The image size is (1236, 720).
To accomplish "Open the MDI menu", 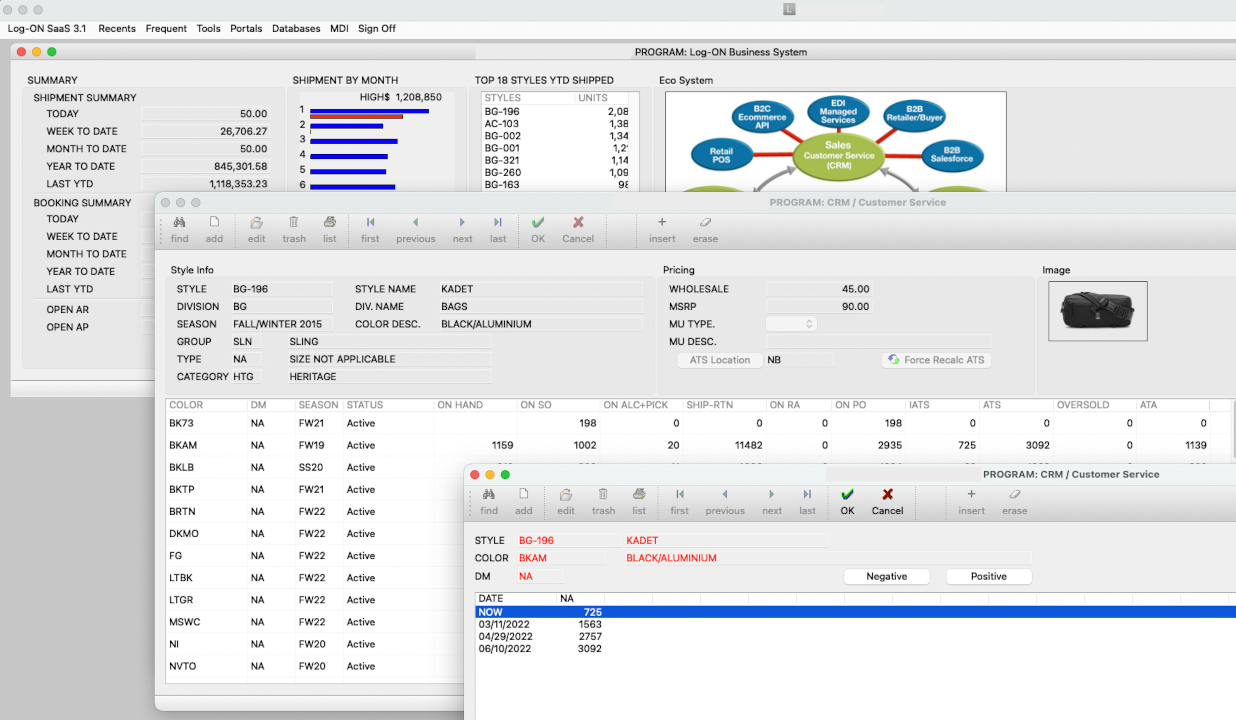I will [339, 29].
